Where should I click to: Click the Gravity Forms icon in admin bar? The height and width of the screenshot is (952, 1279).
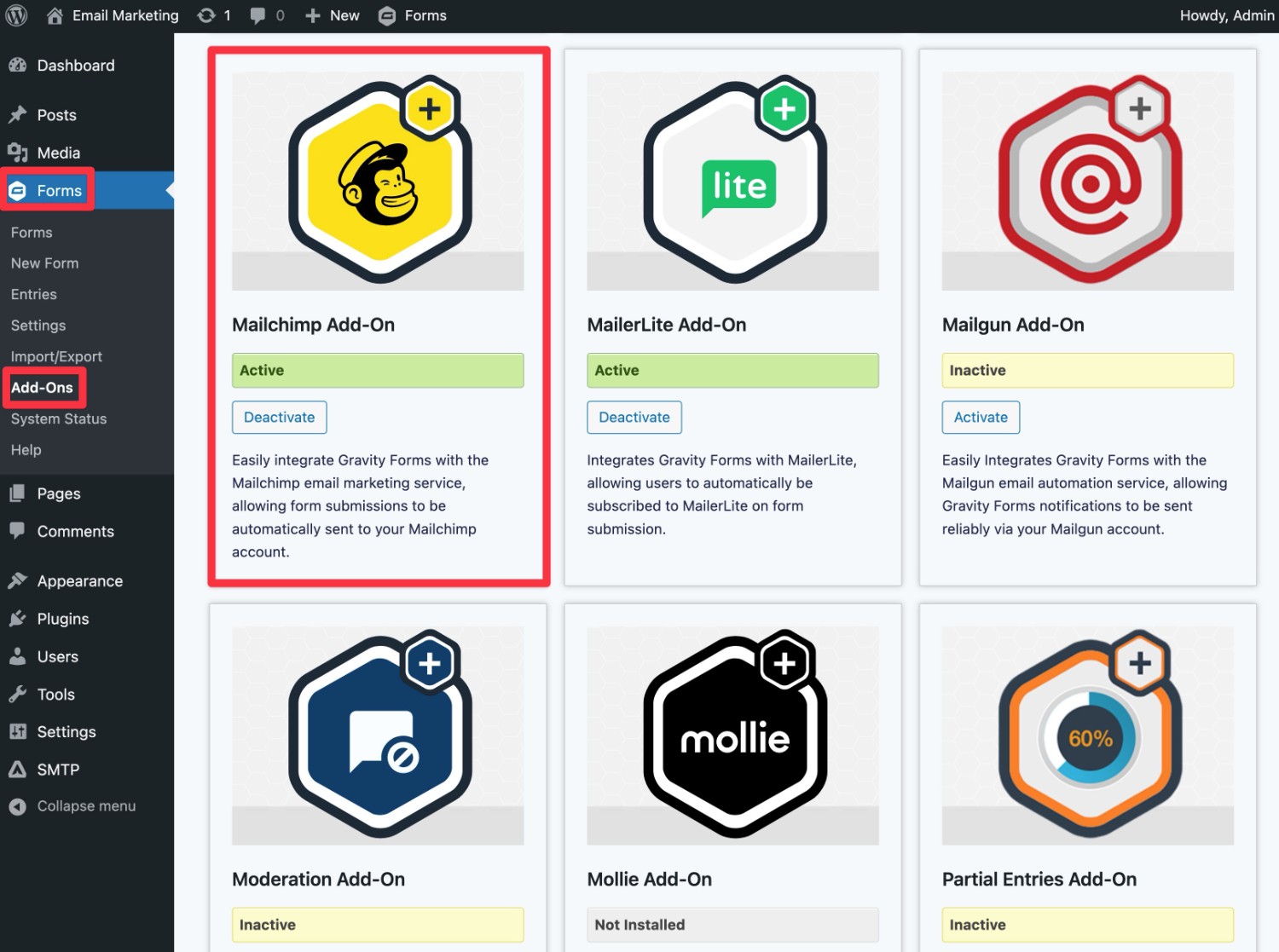[387, 16]
